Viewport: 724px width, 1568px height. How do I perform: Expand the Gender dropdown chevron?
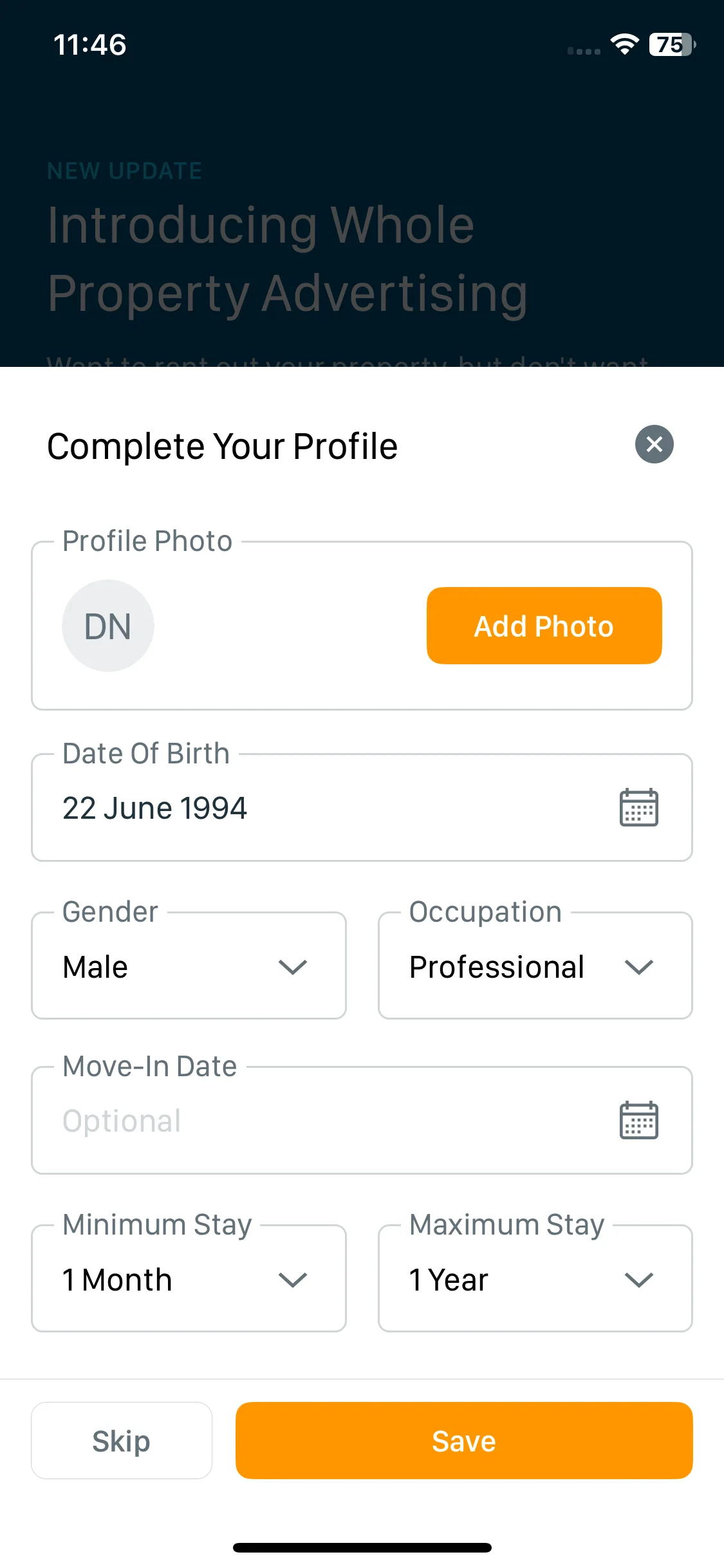(x=293, y=967)
